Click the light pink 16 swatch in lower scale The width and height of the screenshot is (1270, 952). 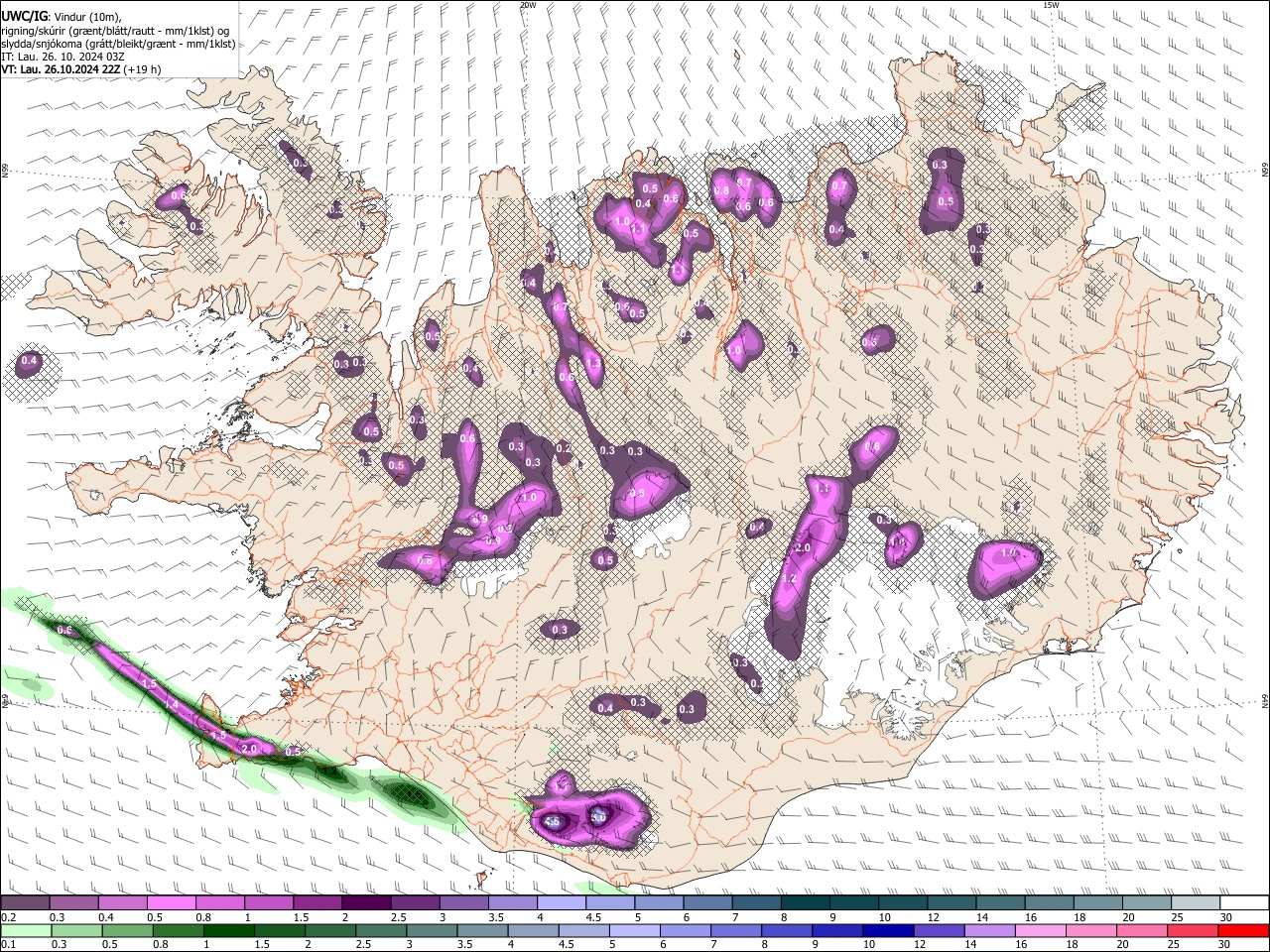(1042, 930)
